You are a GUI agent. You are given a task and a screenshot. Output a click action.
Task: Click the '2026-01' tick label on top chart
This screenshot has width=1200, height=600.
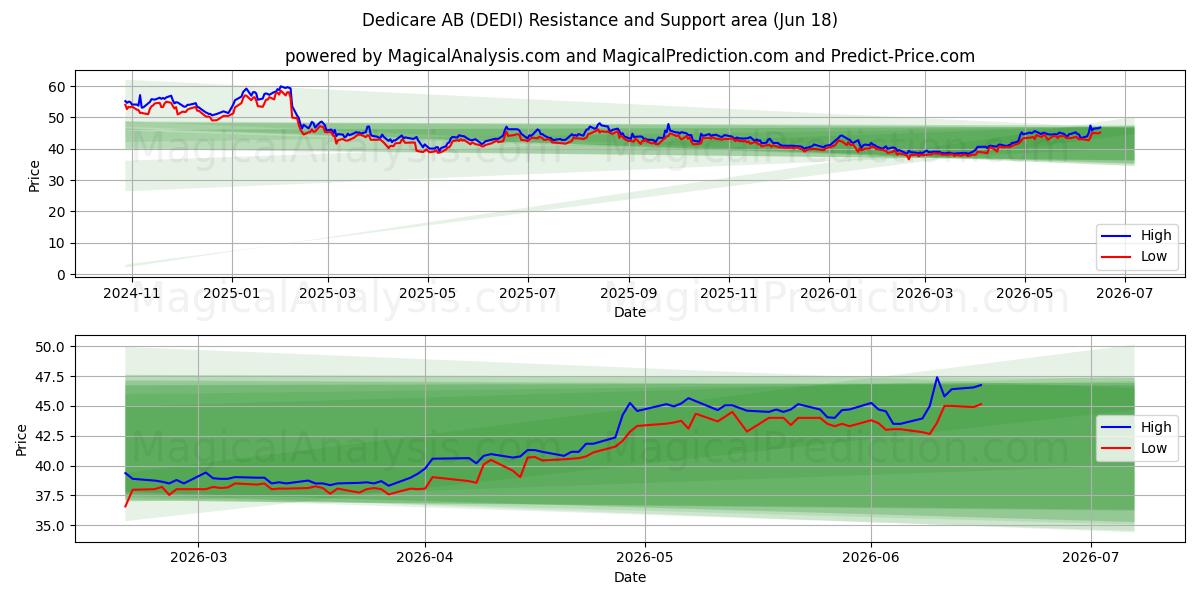tap(829, 294)
